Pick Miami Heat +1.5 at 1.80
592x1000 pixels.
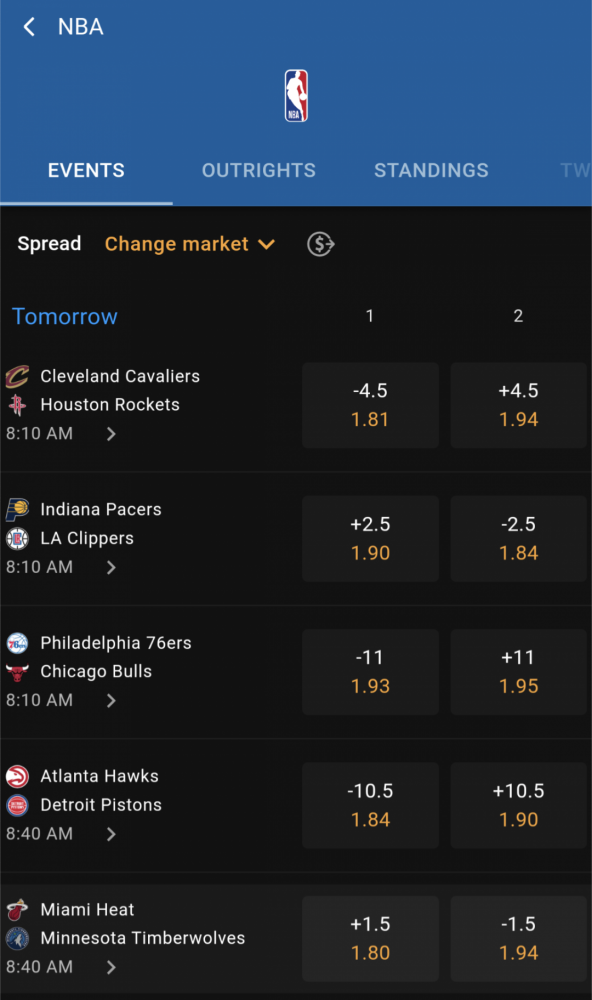click(x=371, y=938)
